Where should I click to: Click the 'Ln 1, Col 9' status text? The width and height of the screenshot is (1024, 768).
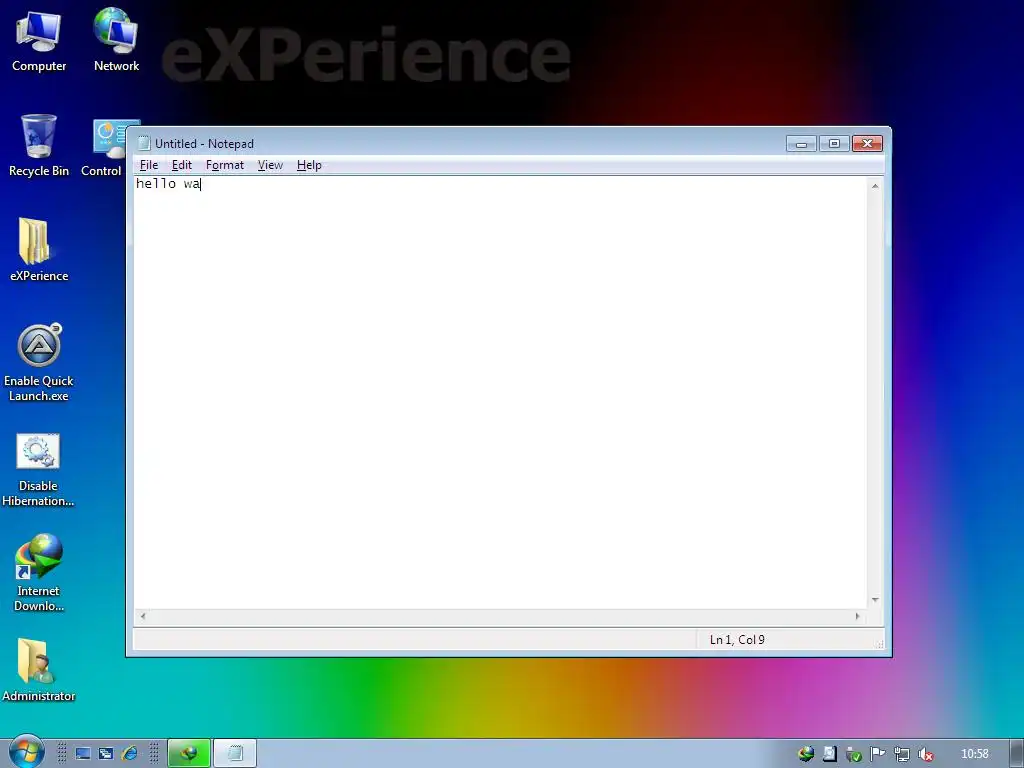click(x=737, y=640)
